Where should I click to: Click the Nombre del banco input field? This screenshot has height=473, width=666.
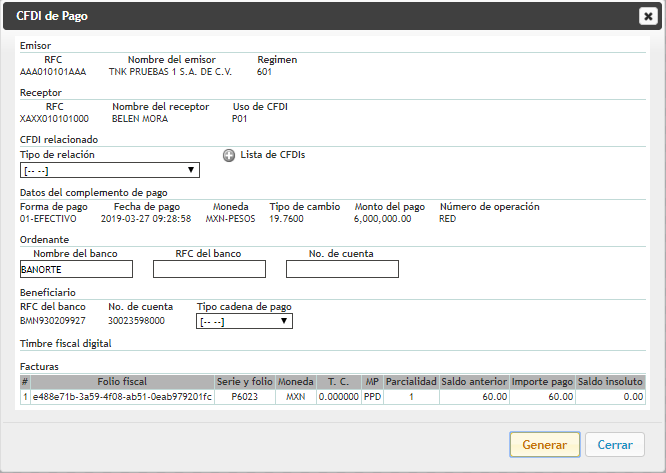pyautogui.click(x=76, y=269)
